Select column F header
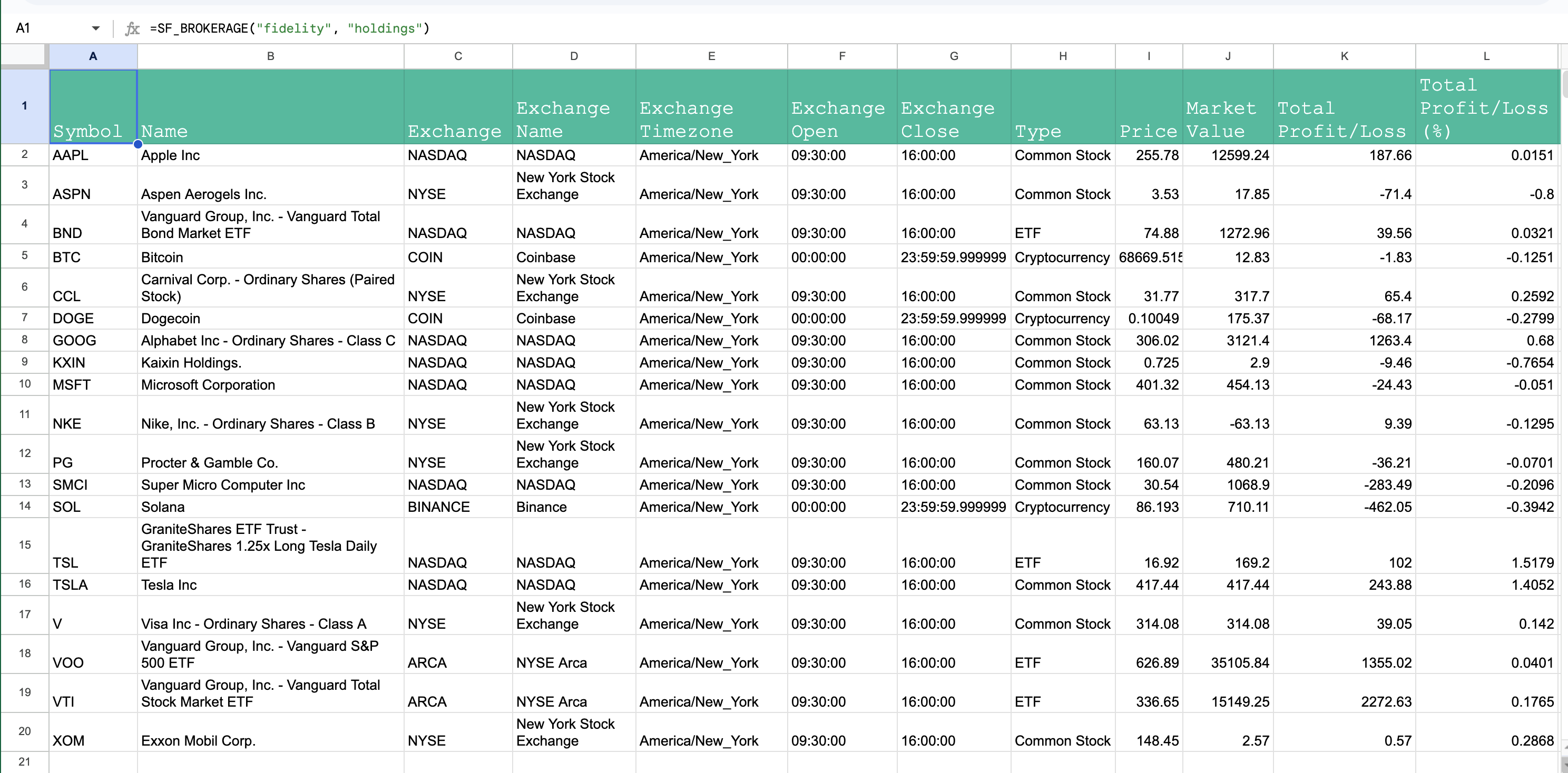The image size is (1568, 773). [x=842, y=56]
